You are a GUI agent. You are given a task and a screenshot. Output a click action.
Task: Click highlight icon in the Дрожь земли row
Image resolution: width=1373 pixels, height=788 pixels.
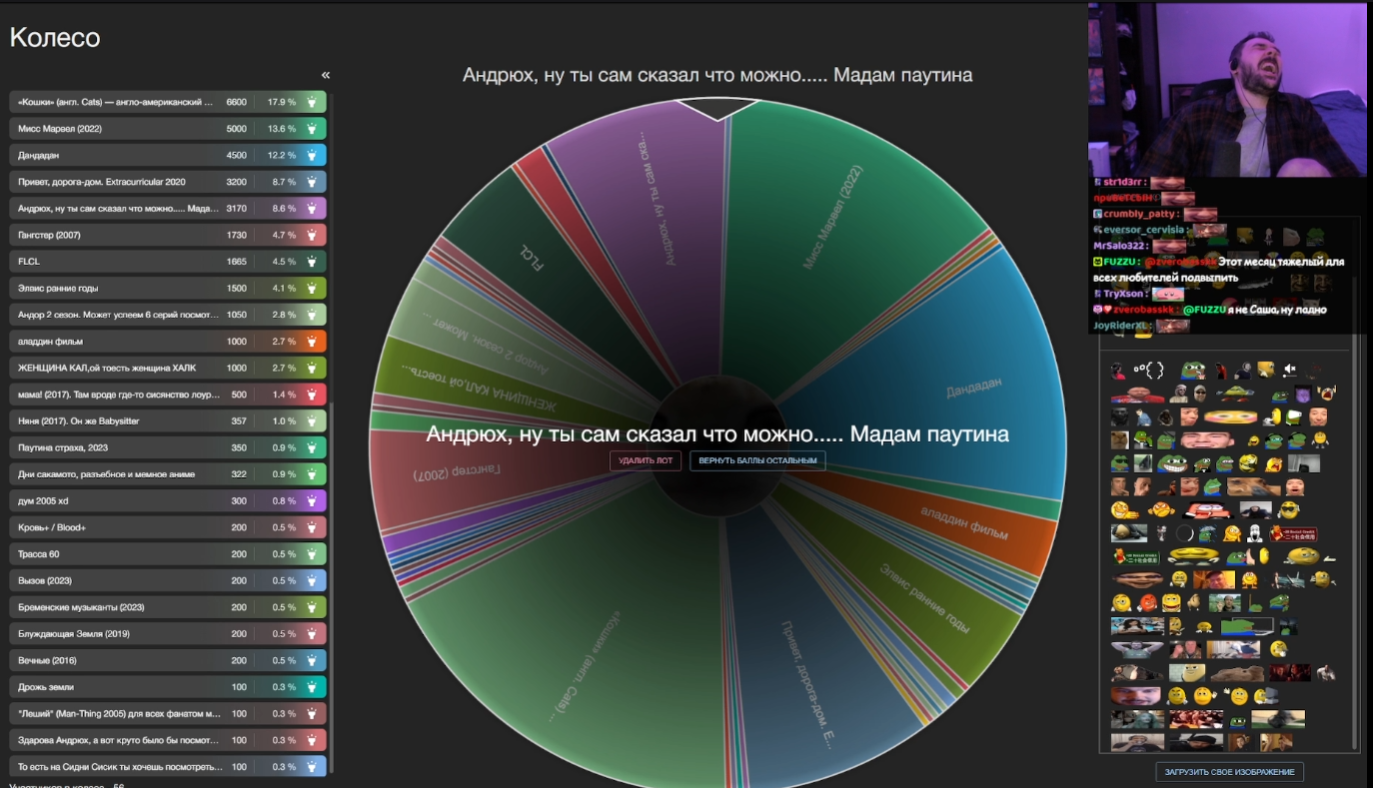[x=312, y=687]
